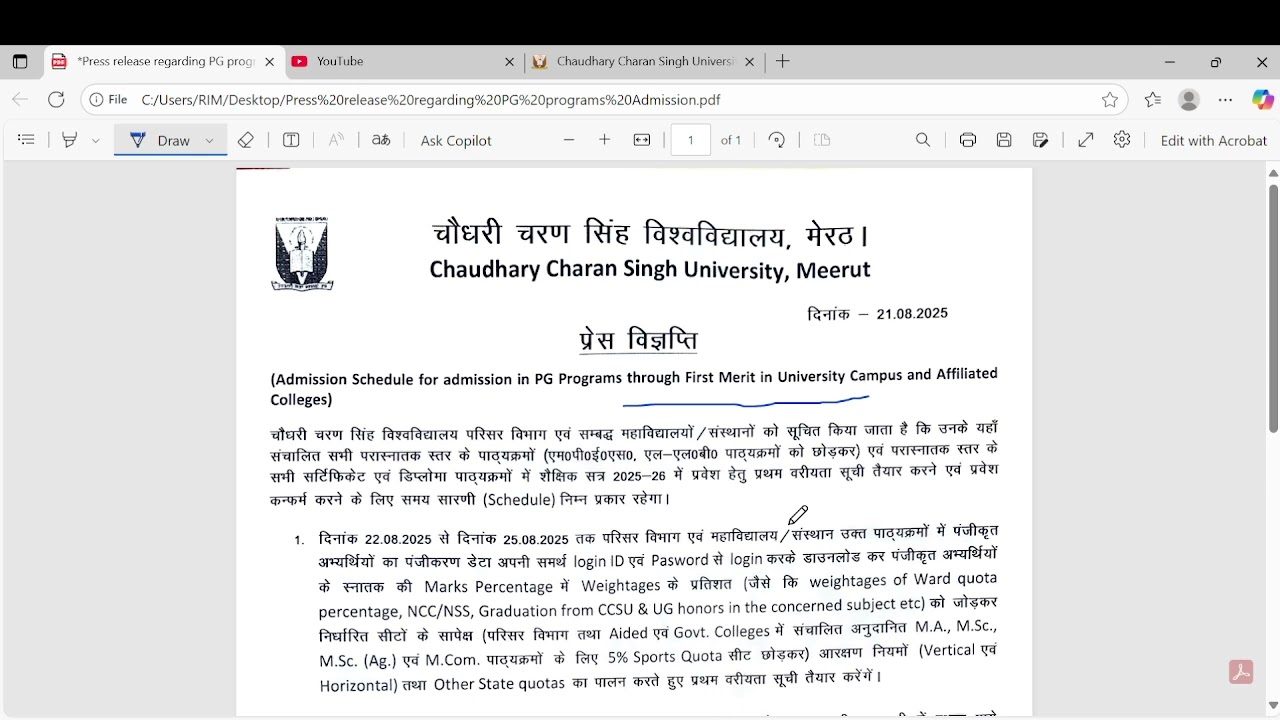Add a text box to the PDF
Image resolution: width=1280 pixels, height=720 pixels.
(x=291, y=140)
